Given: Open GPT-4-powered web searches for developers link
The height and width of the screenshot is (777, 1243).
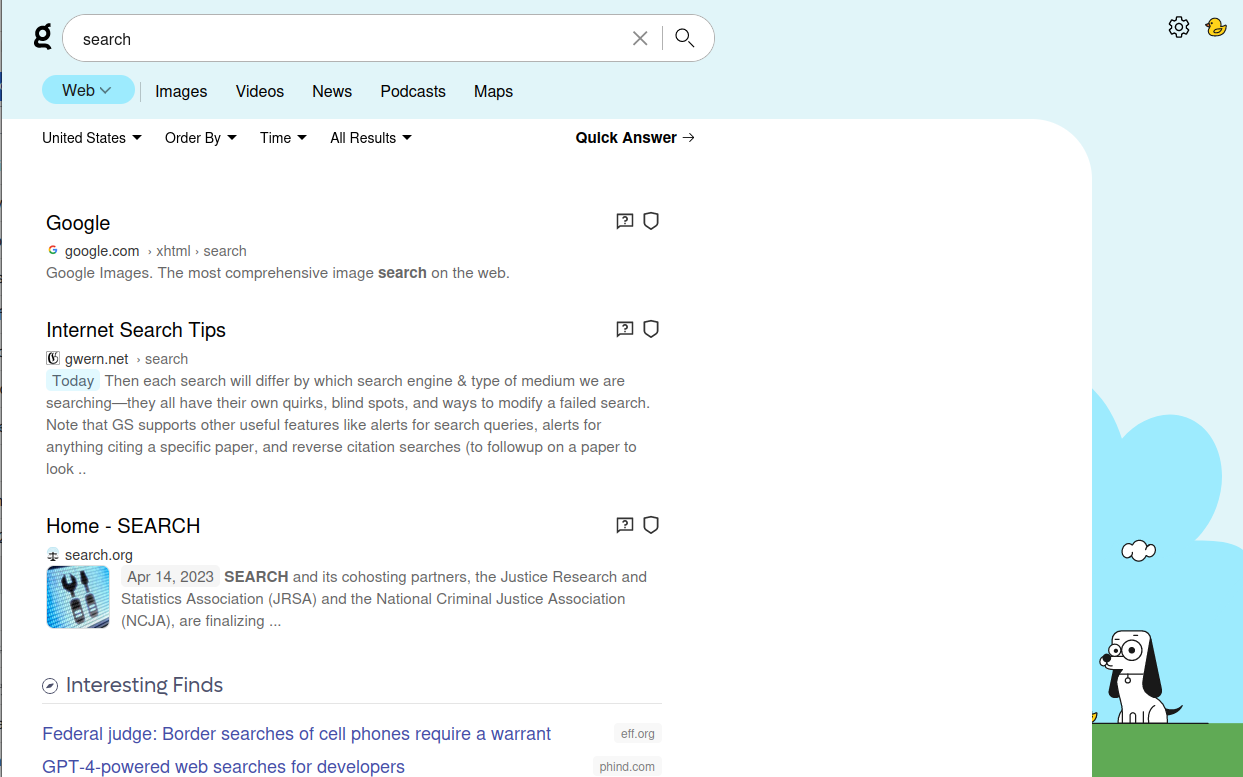Looking at the screenshot, I should tap(223, 767).
